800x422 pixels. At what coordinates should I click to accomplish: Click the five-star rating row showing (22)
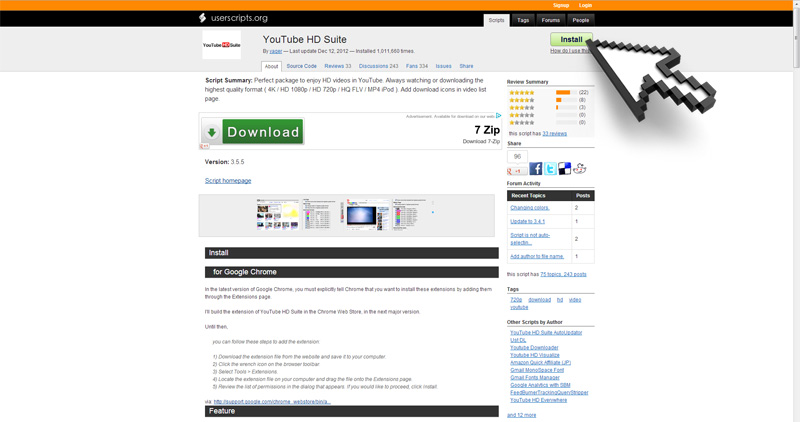pos(549,92)
